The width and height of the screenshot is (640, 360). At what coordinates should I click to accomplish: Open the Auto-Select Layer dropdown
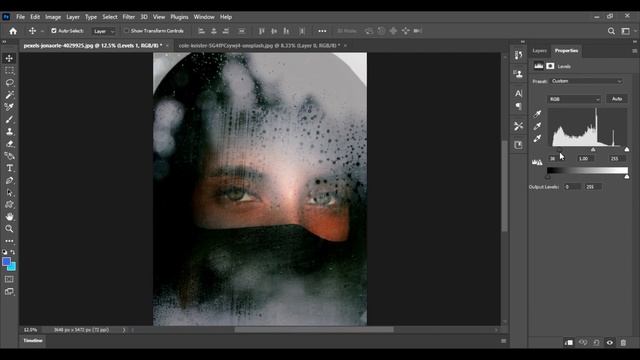[104, 31]
